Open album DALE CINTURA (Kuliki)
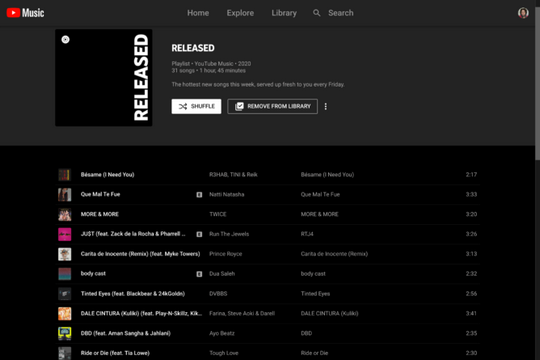The height and width of the screenshot is (360, 540). click(x=329, y=313)
